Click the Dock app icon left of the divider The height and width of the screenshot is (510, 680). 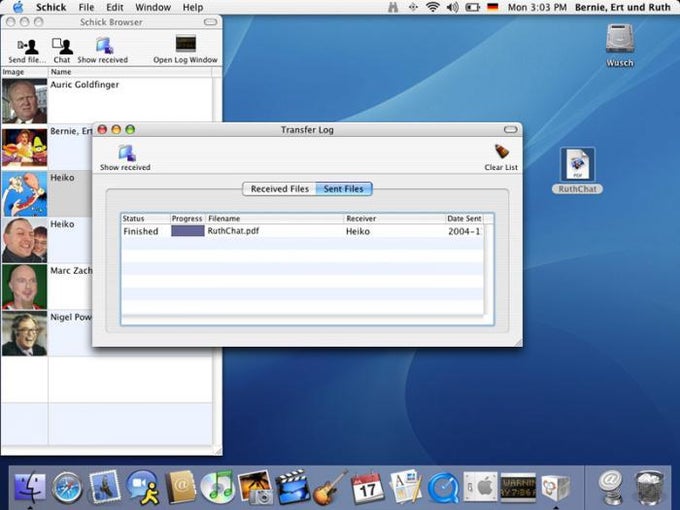click(x=556, y=488)
